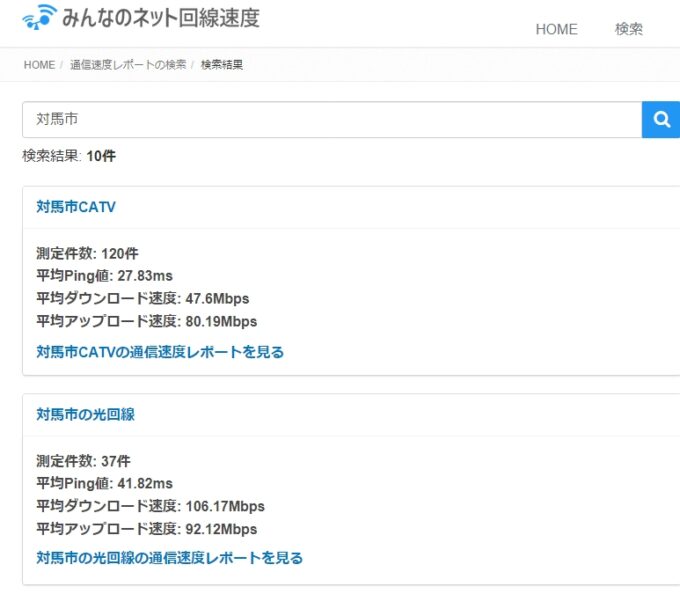
Task: Click the 92.12Mbps average upload line
Action: click(x=146, y=529)
